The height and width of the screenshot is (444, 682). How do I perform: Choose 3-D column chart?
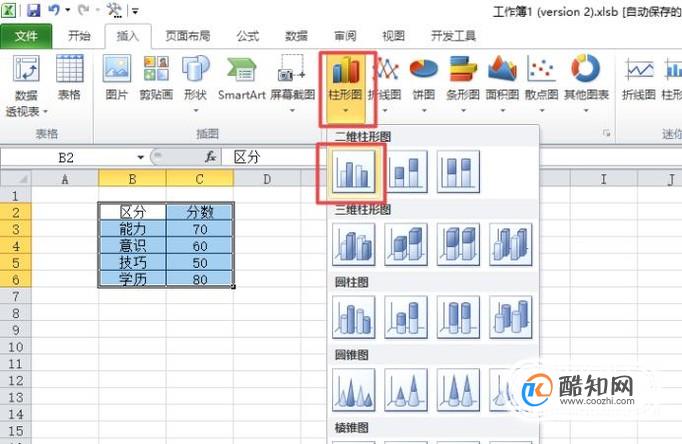coord(511,244)
